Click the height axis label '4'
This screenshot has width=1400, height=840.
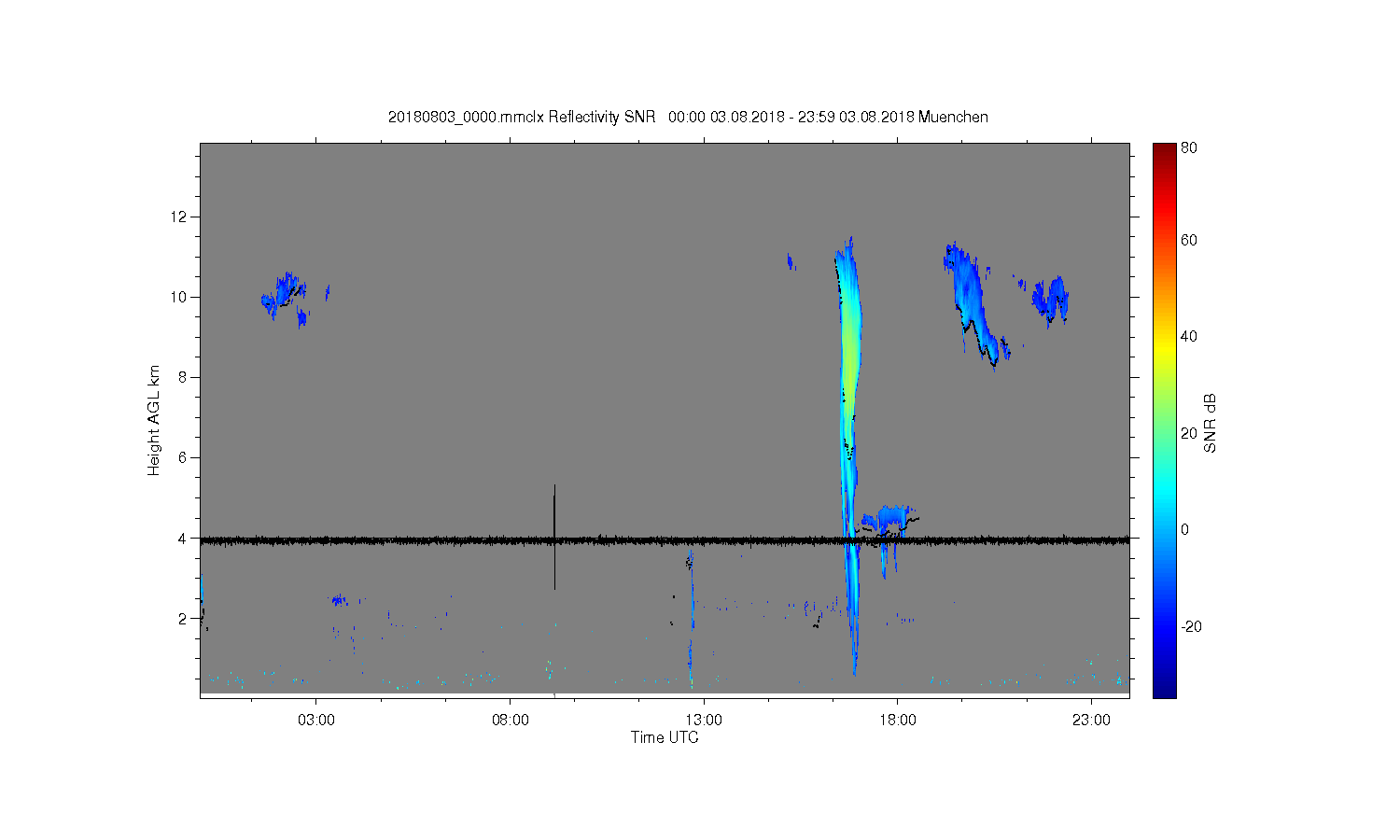tap(183, 539)
